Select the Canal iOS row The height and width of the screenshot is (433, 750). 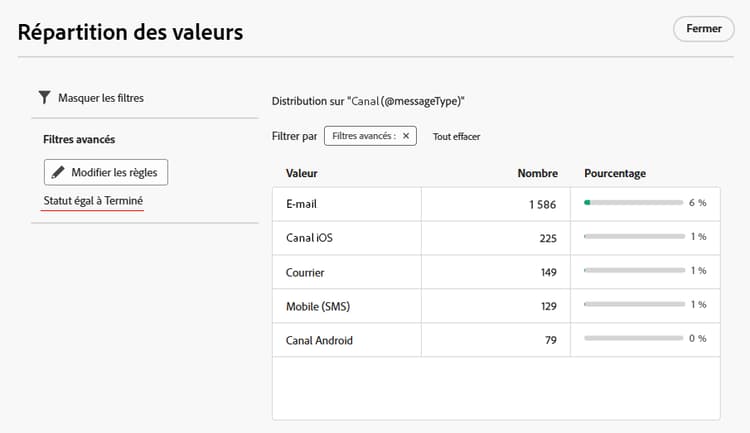[308, 237]
